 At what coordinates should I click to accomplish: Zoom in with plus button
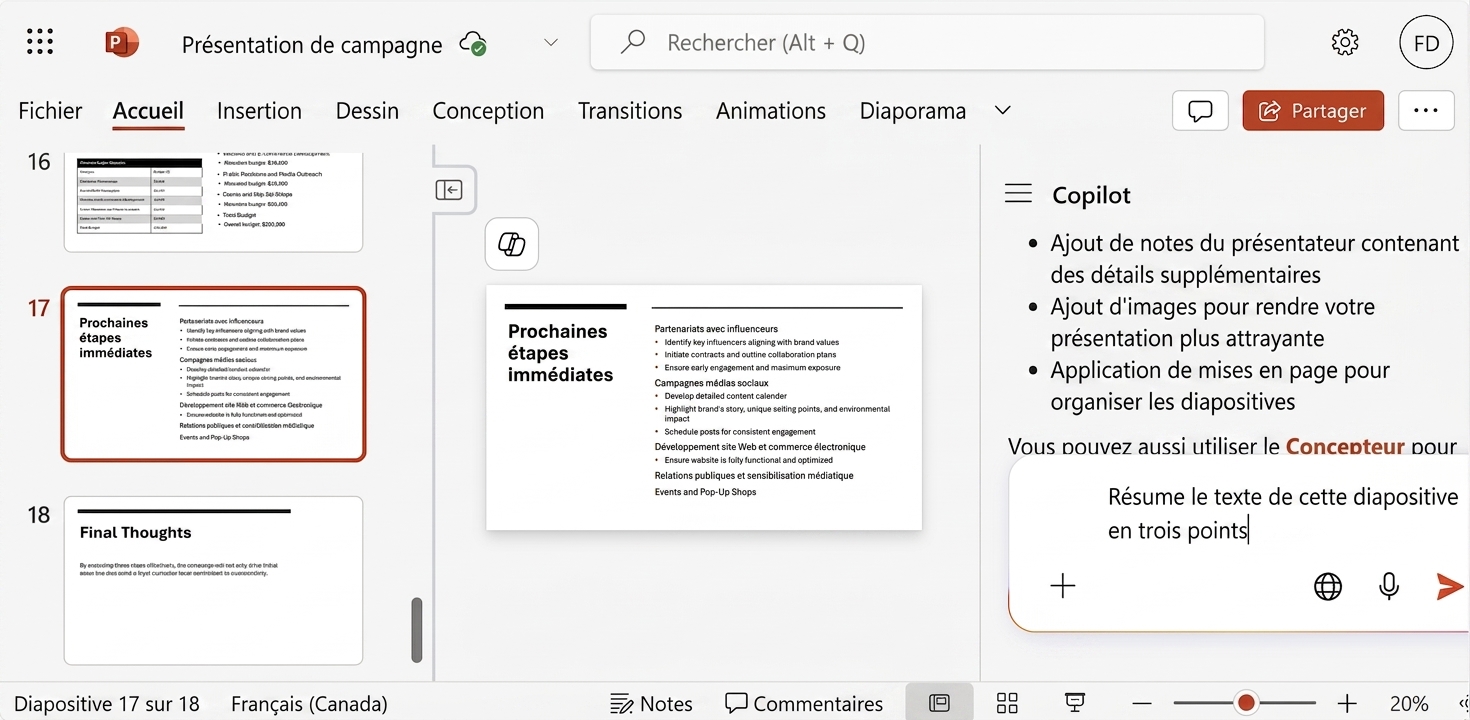tap(1348, 703)
